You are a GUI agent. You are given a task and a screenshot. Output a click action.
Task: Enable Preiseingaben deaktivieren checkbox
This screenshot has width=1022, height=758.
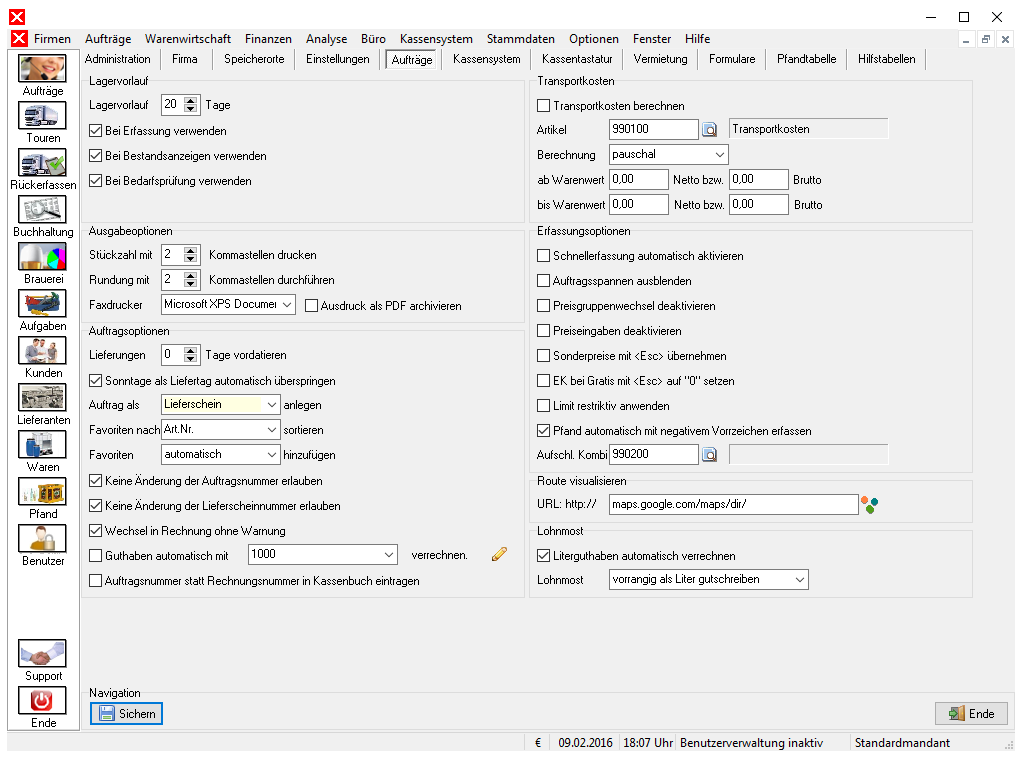click(x=544, y=331)
